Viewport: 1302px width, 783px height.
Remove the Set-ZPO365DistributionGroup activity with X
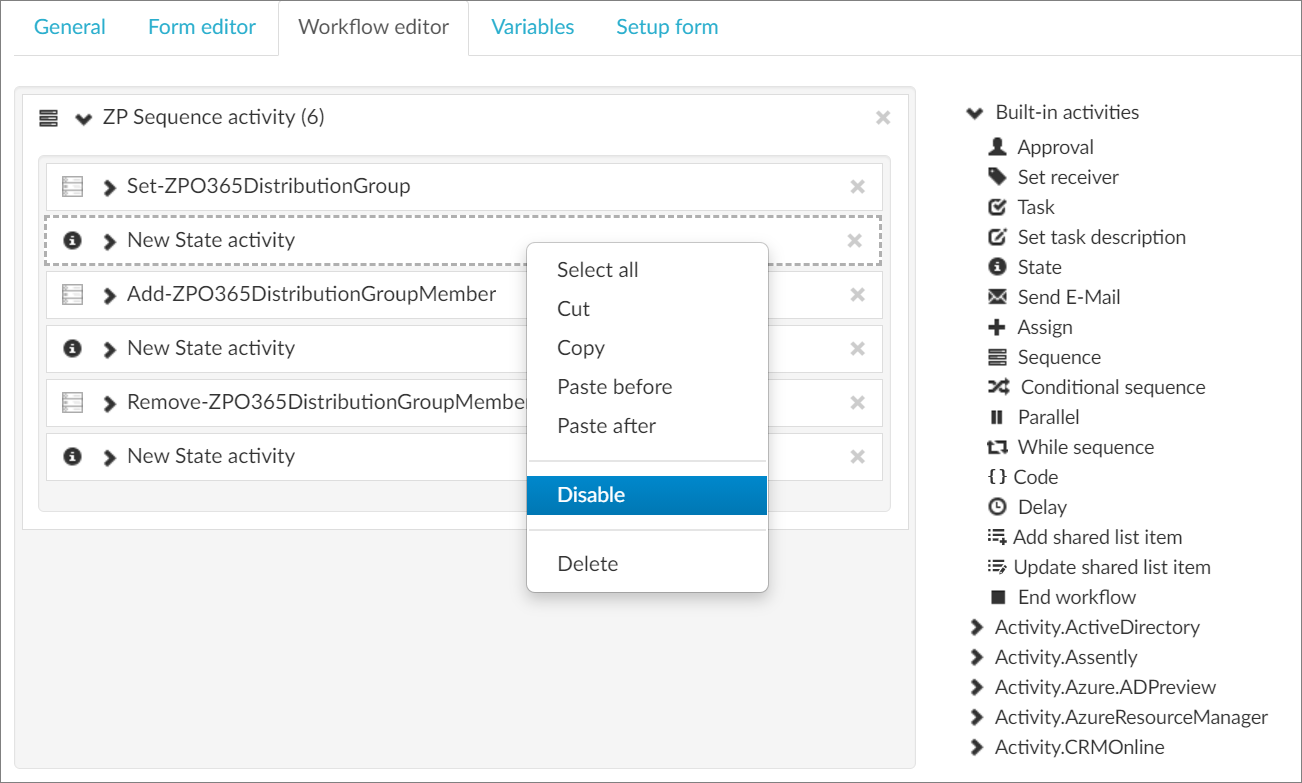click(x=857, y=187)
